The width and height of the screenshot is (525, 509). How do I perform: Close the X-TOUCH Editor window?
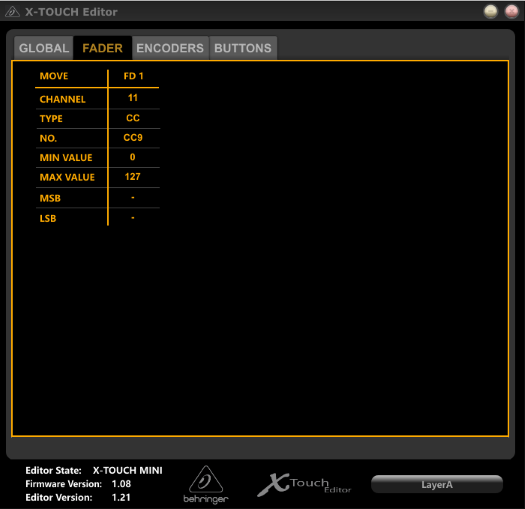coord(512,12)
